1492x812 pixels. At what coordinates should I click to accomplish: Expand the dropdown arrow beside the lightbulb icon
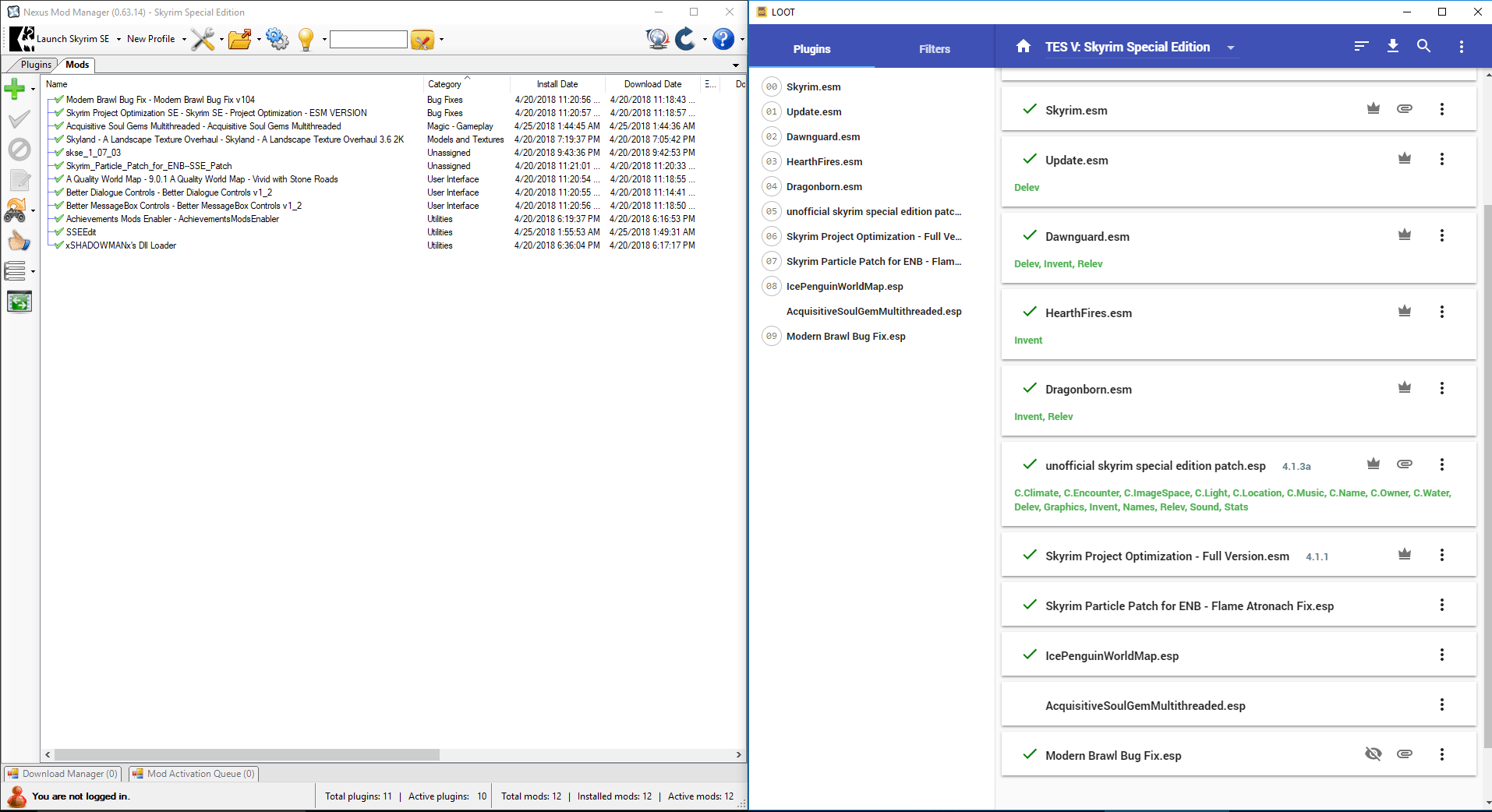pos(324,39)
